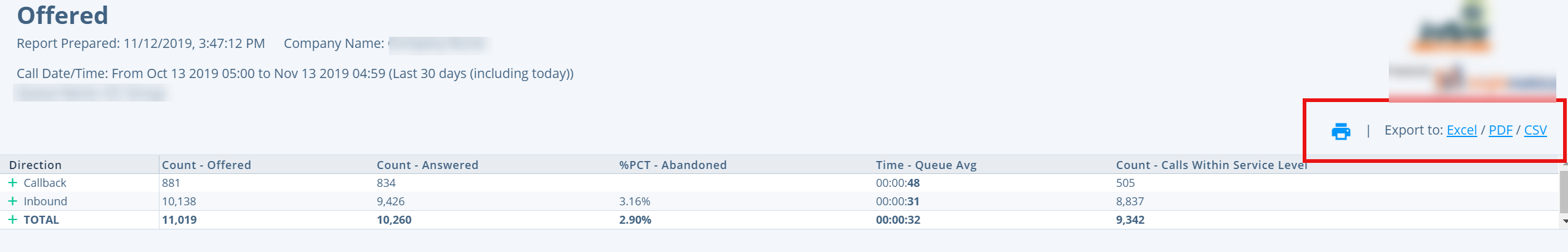Sort by Count - Offered column header
Screen dimensions: 1568x252
pyautogui.click(x=206, y=165)
